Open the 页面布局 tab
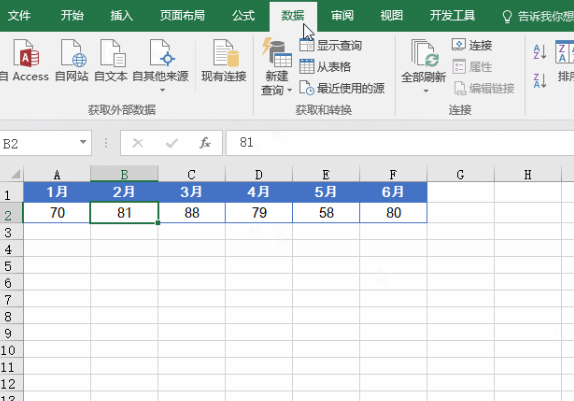The height and width of the screenshot is (401, 574). pyautogui.click(x=182, y=16)
